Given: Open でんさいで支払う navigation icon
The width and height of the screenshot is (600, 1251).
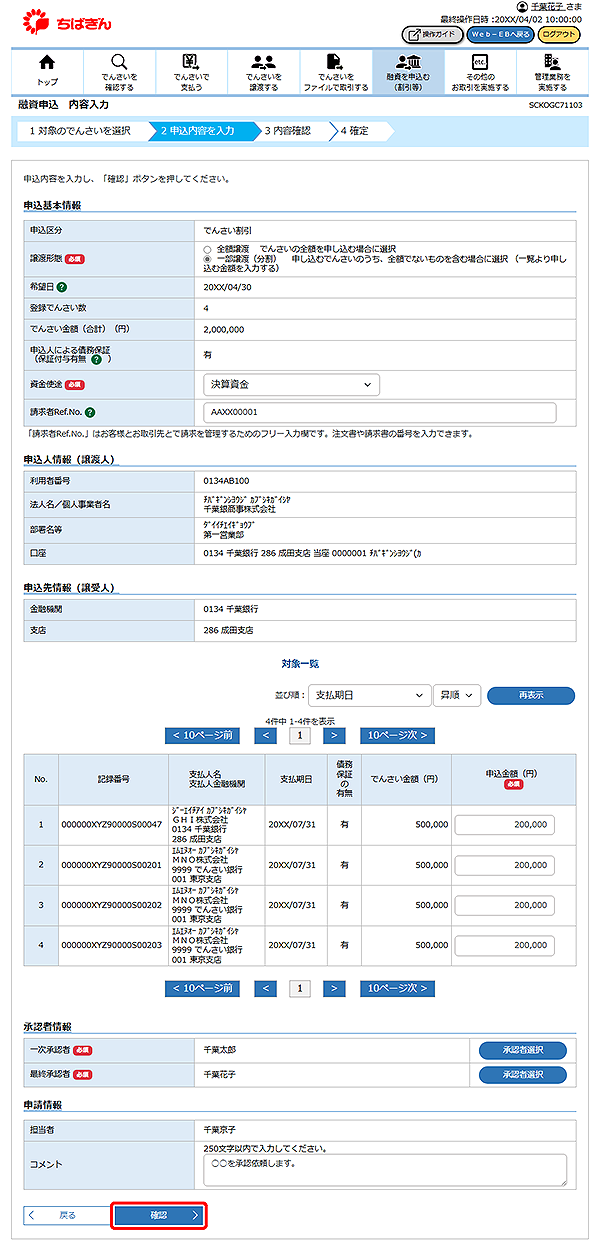Looking at the screenshot, I should pyautogui.click(x=191, y=64).
